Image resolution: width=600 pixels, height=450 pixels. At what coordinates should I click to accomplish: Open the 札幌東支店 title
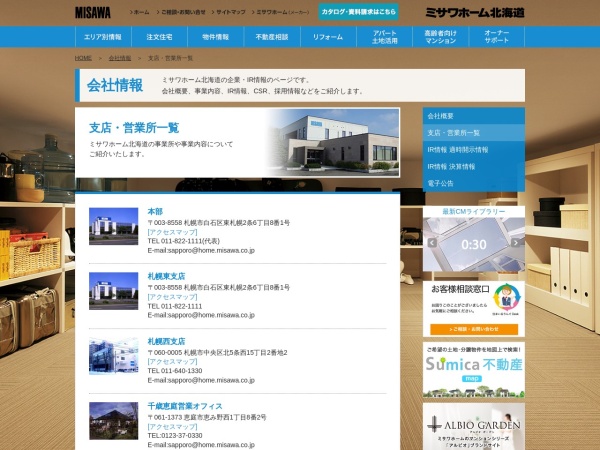click(166, 276)
